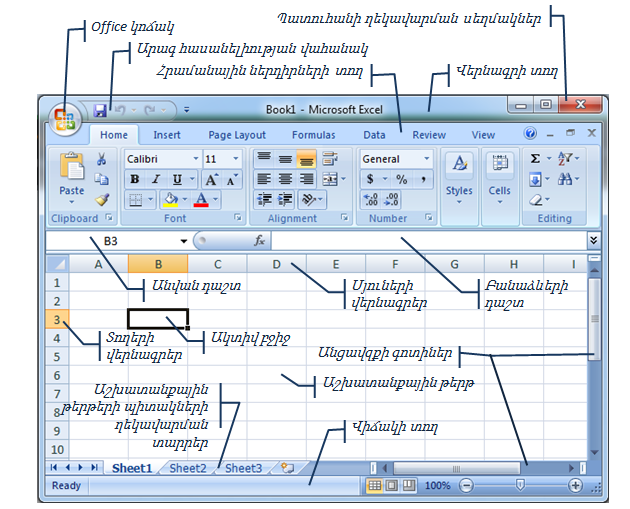Click the Insert Worksheet tab icon

click(287, 467)
